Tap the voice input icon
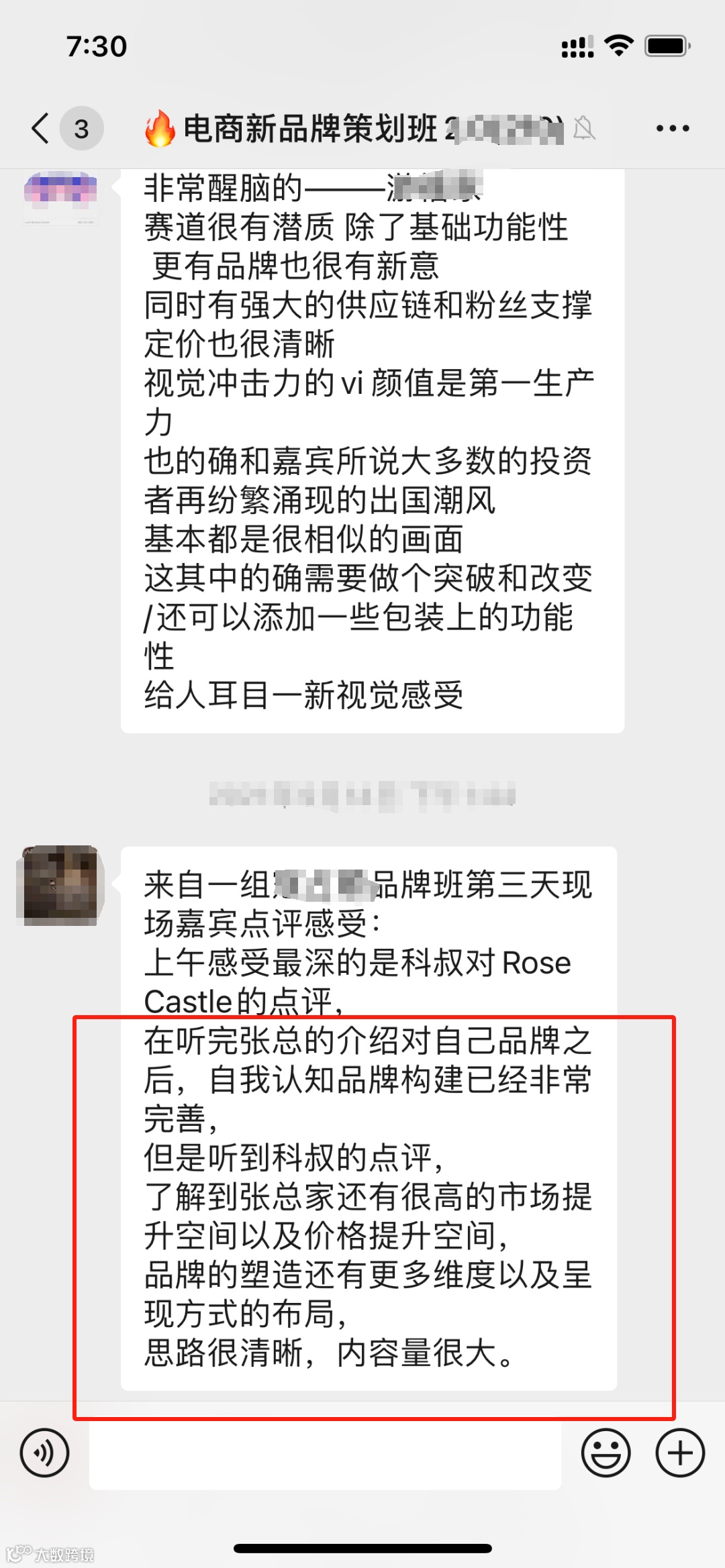This screenshot has height=1568, width=725. (x=44, y=1453)
